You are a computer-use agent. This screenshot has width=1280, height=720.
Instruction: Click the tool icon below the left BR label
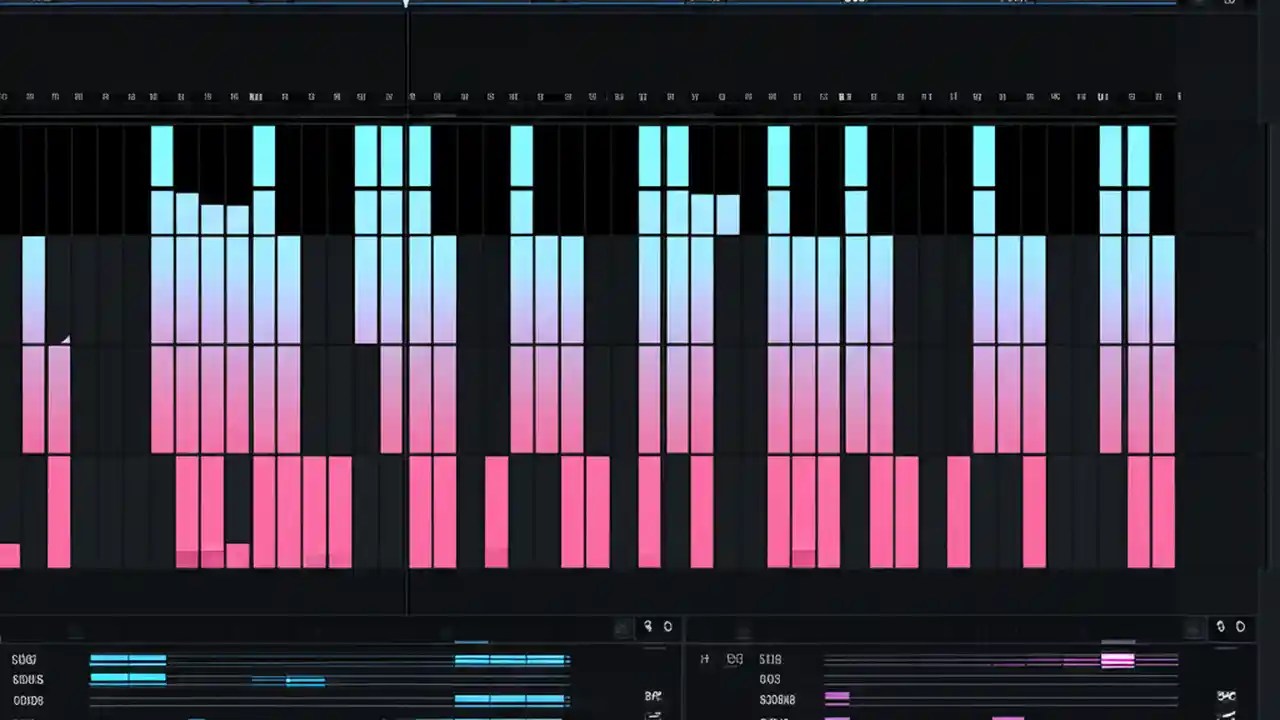pos(654,714)
